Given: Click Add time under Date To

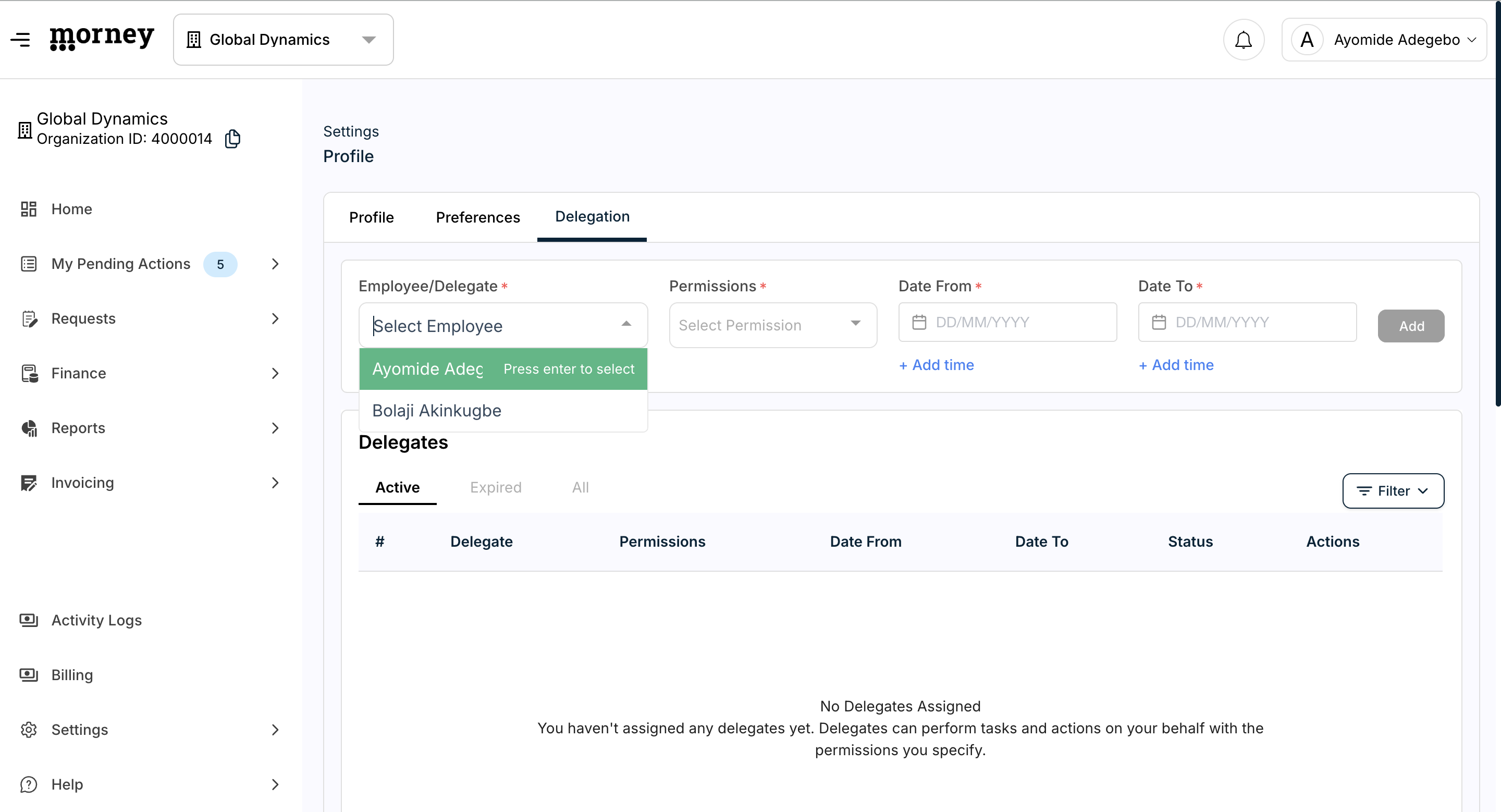Looking at the screenshot, I should (1176, 365).
